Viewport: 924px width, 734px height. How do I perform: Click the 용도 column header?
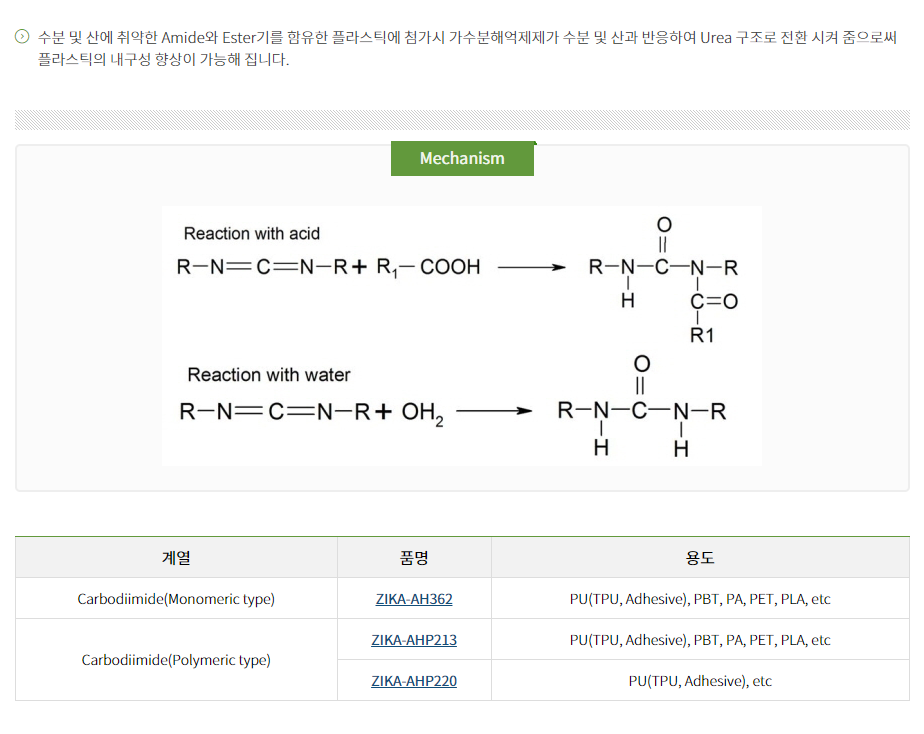[700, 558]
